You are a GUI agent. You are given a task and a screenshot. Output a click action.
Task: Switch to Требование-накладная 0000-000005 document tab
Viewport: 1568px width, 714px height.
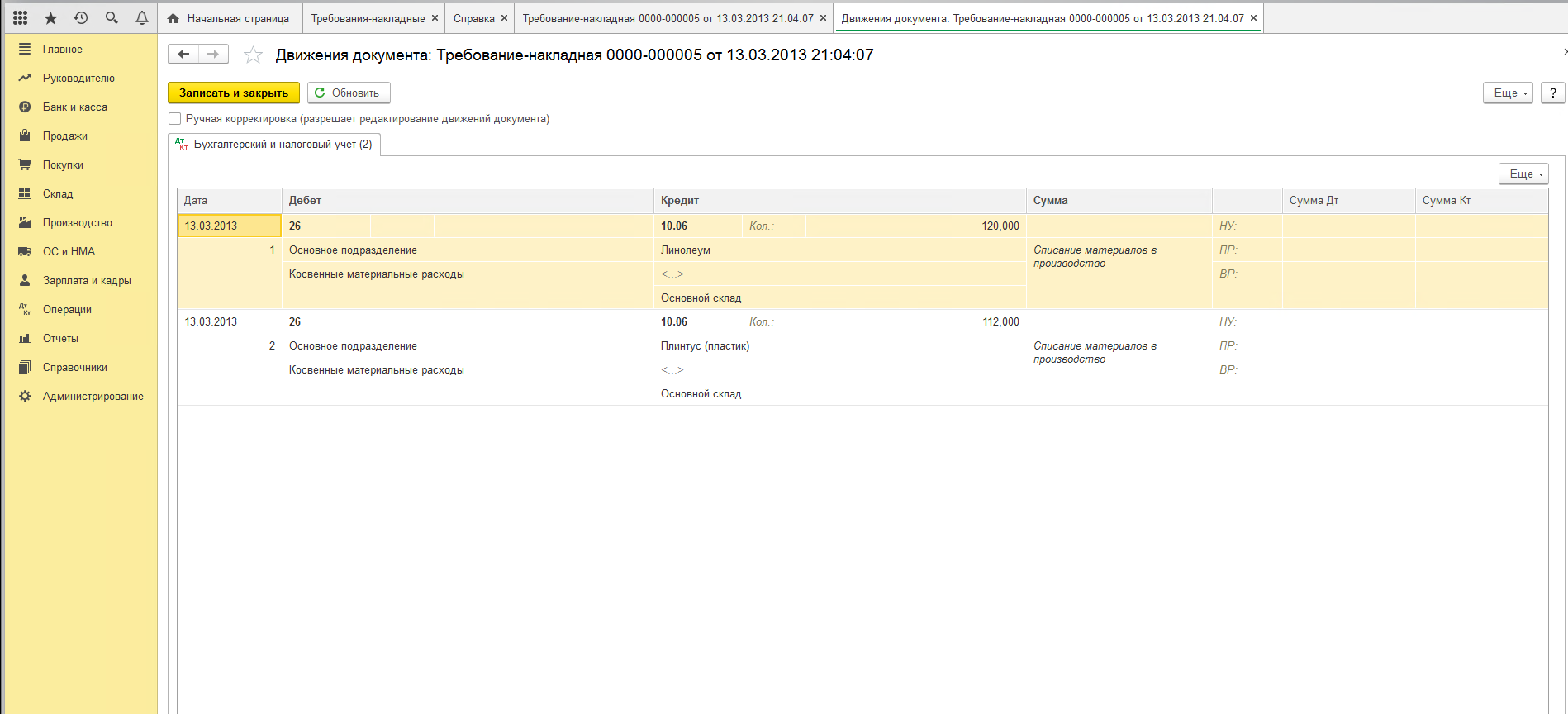[x=668, y=18]
